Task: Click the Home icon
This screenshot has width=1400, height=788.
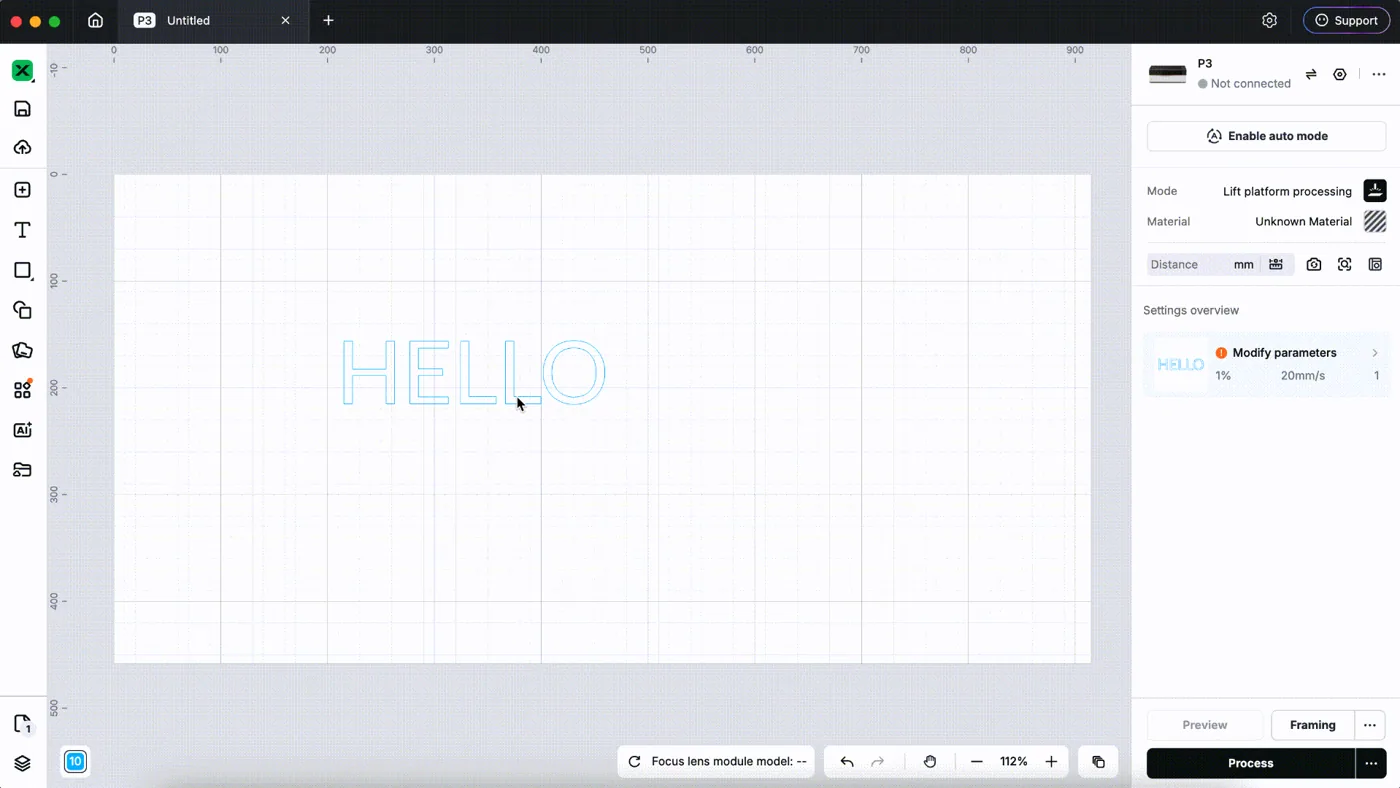Action: click(95, 20)
